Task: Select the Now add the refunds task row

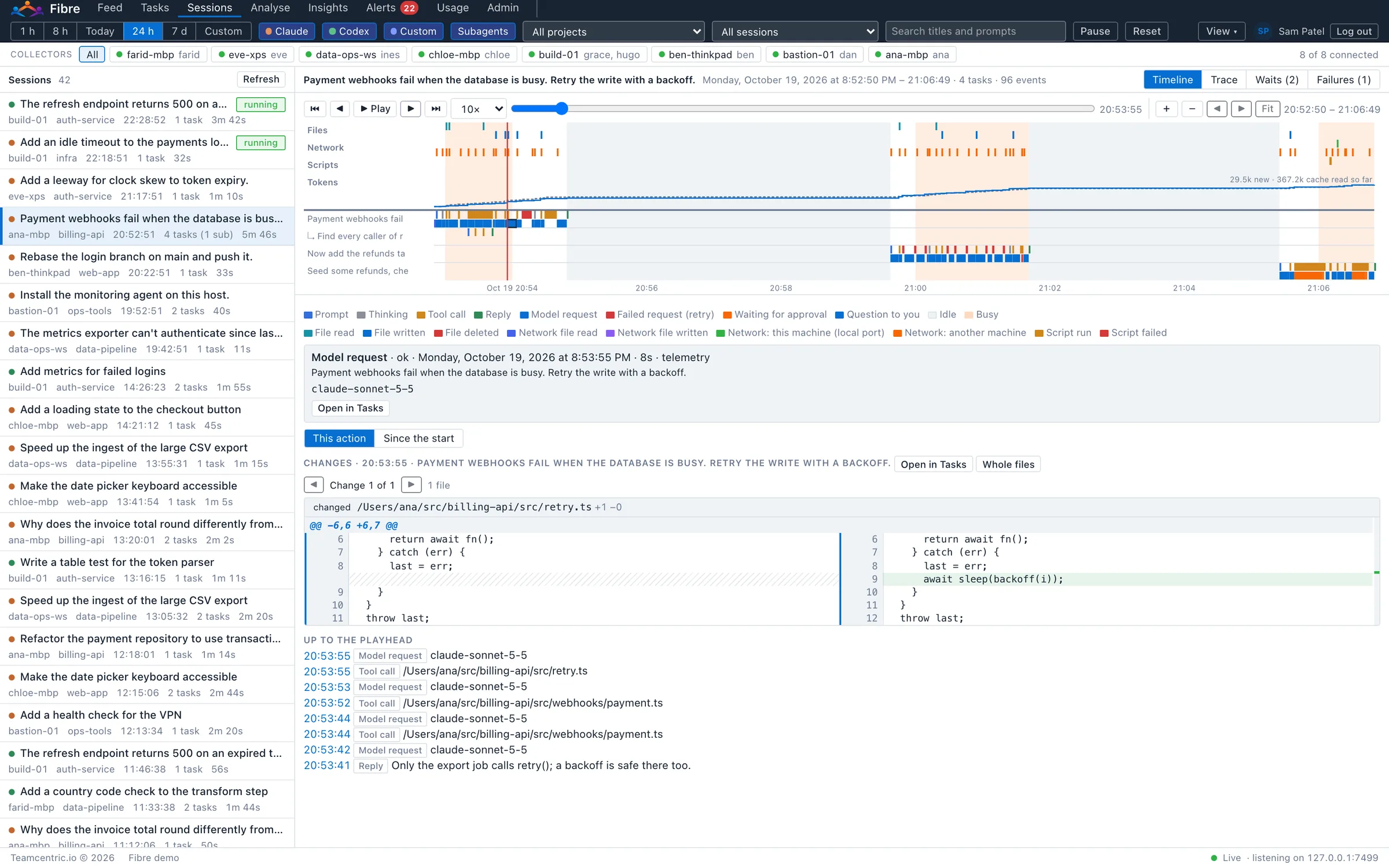Action: [x=356, y=253]
